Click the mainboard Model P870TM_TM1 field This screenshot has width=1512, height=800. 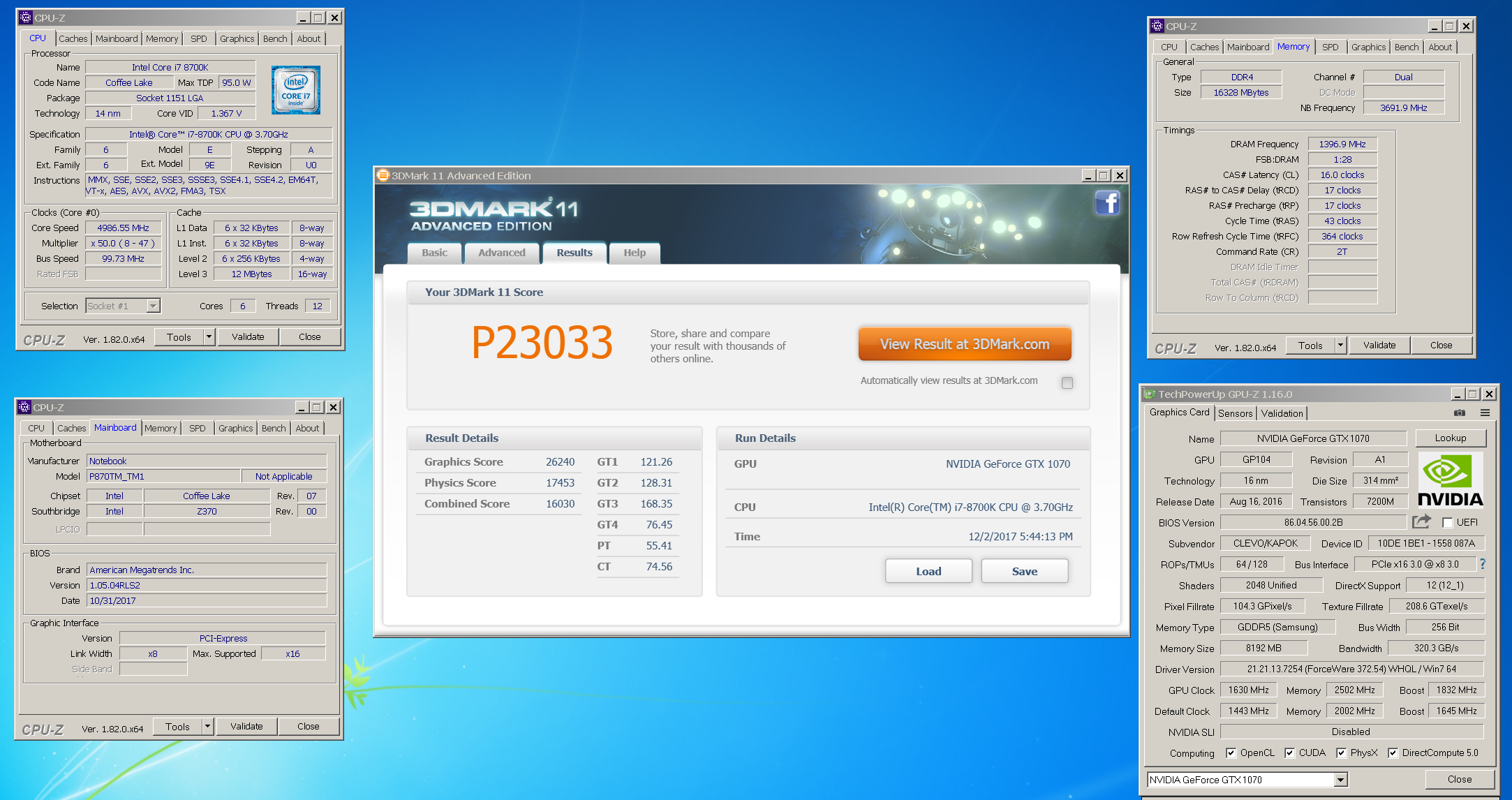point(163,476)
